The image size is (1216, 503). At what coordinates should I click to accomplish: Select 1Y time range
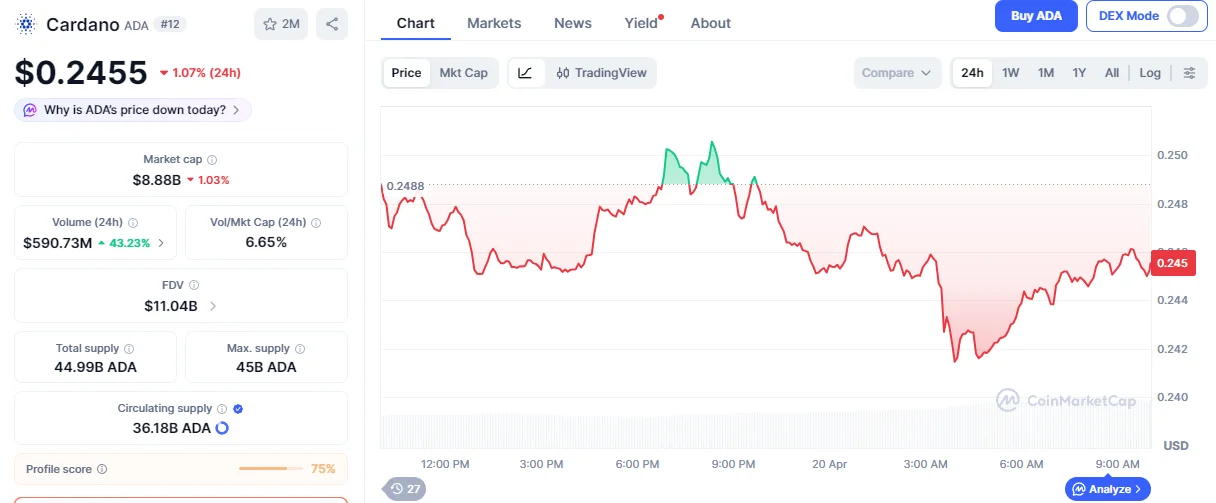coord(1079,73)
